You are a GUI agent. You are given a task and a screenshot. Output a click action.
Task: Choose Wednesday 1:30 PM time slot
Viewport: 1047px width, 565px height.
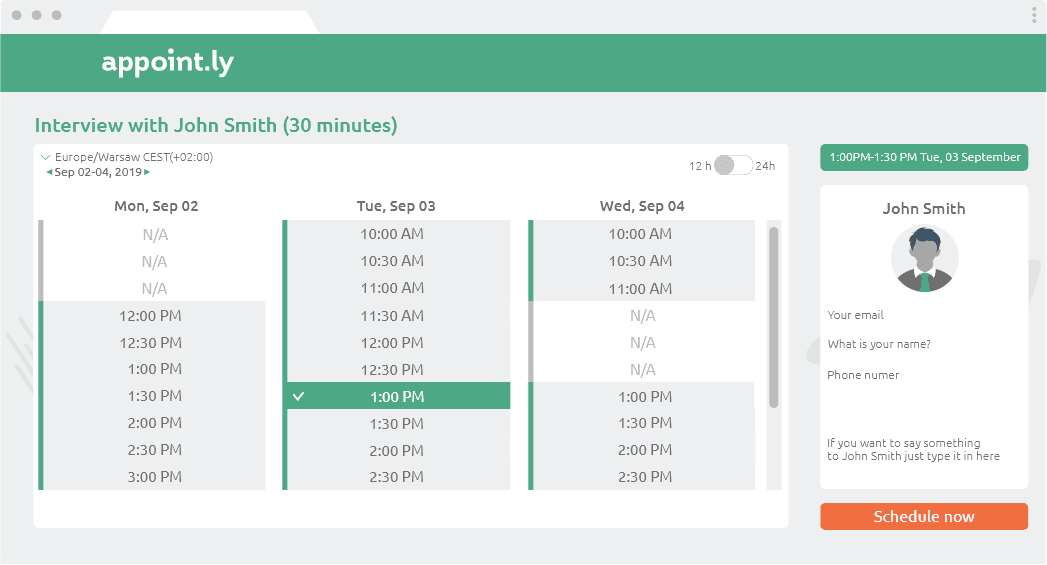(x=645, y=424)
